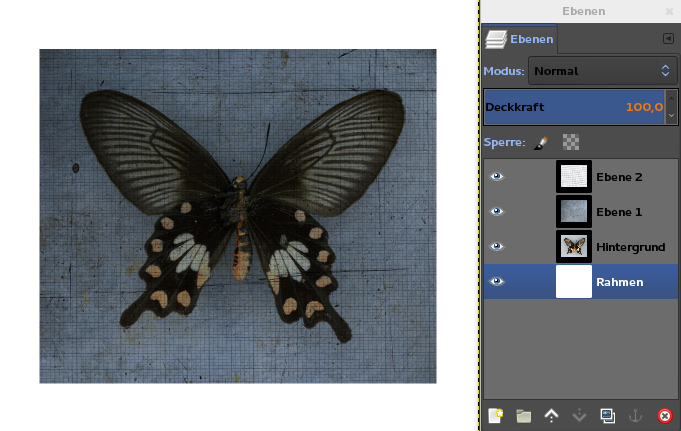Click the Hintergrund butterfly thumbnail
This screenshot has width=681, height=431.
pyautogui.click(x=574, y=246)
